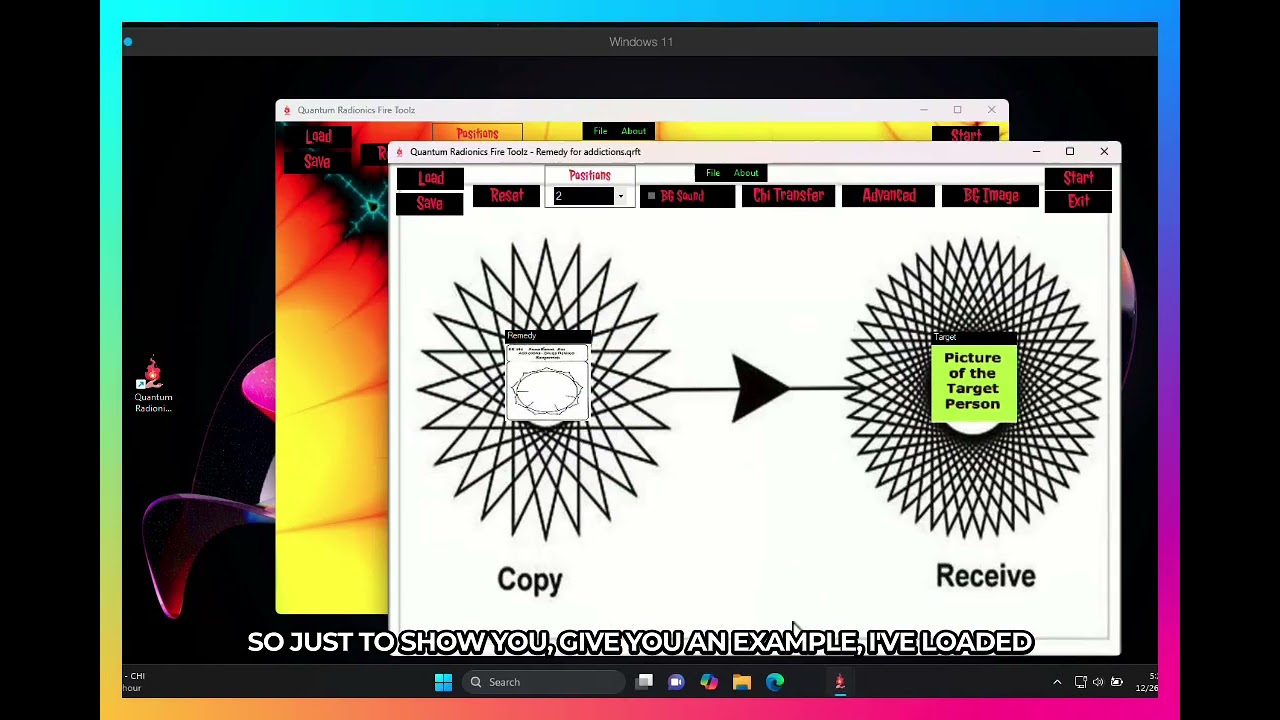The height and width of the screenshot is (720, 1280).
Task: Toggle the BG Sound checkbox
Action: 651,196
